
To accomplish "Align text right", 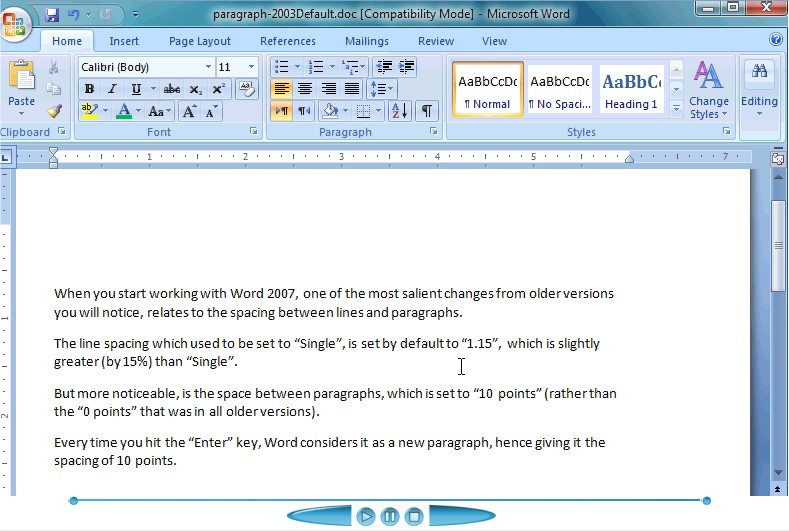I will coord(329,89).
